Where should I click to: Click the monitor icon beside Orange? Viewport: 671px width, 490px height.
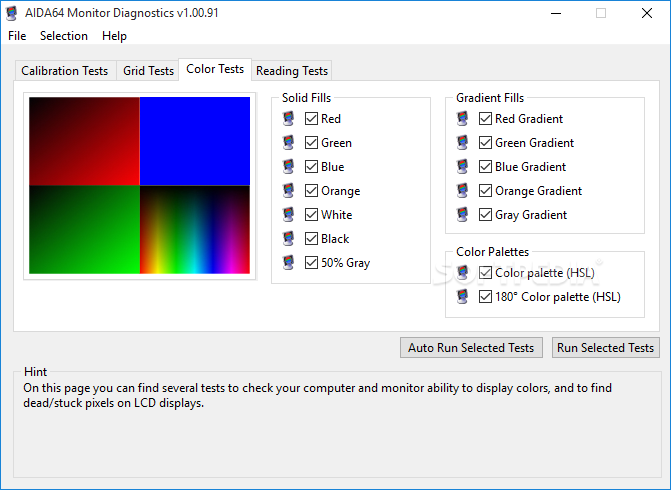[289, 190]
